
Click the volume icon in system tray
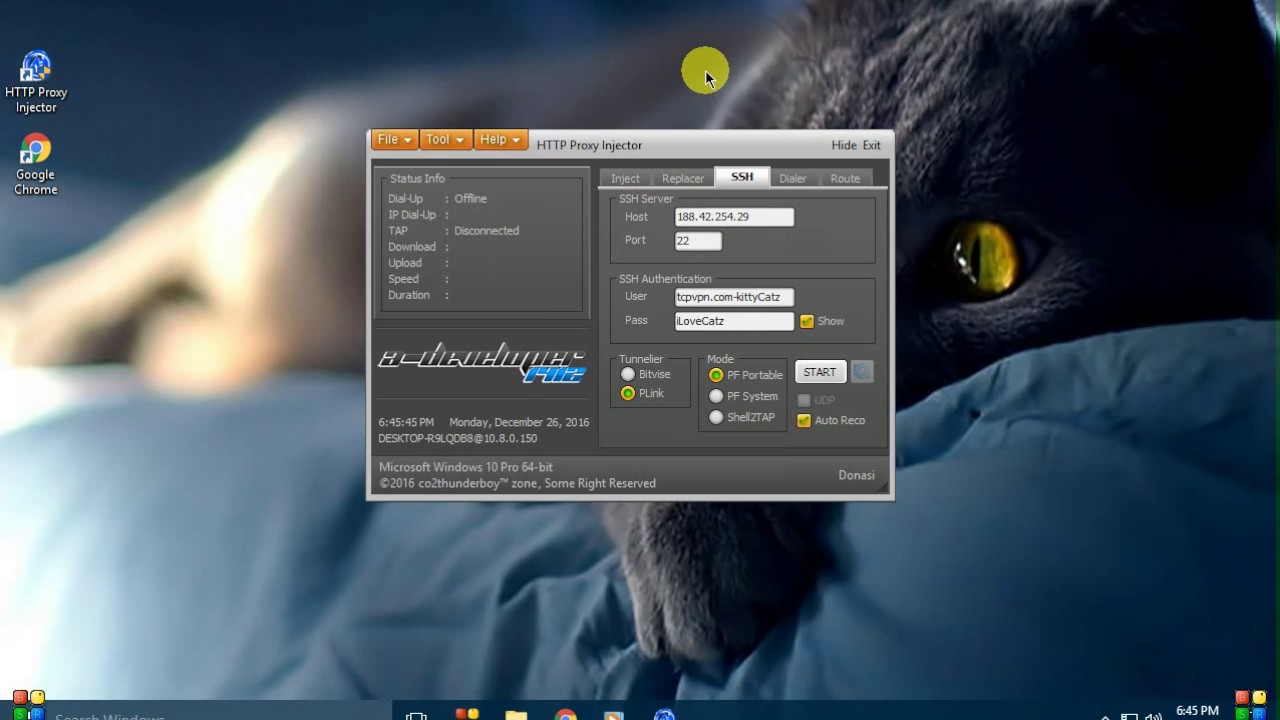point(1153,716)
